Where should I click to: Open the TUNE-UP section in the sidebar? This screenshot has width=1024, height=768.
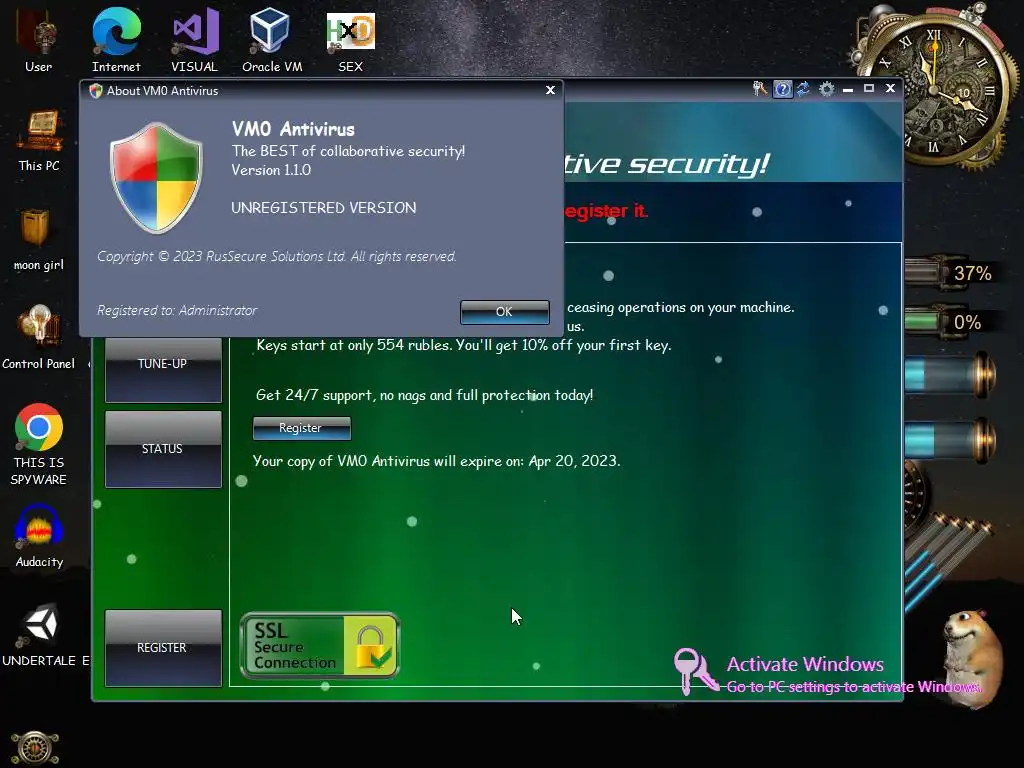coord(163,370)
